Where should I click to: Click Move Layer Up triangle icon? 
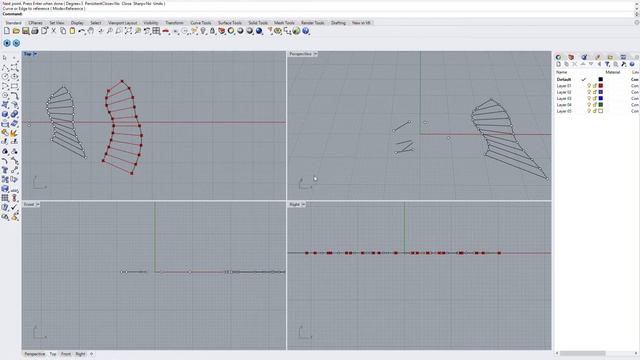583,64
